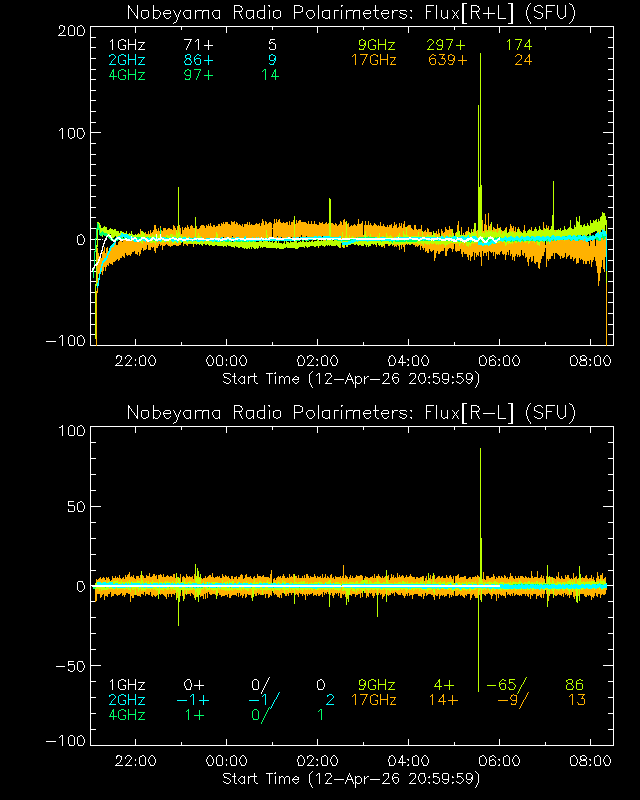Viewport: 640px width, 800px height.
Task: Click the Start Time label under Flux[R+L] plot
Action: (352, 379)
